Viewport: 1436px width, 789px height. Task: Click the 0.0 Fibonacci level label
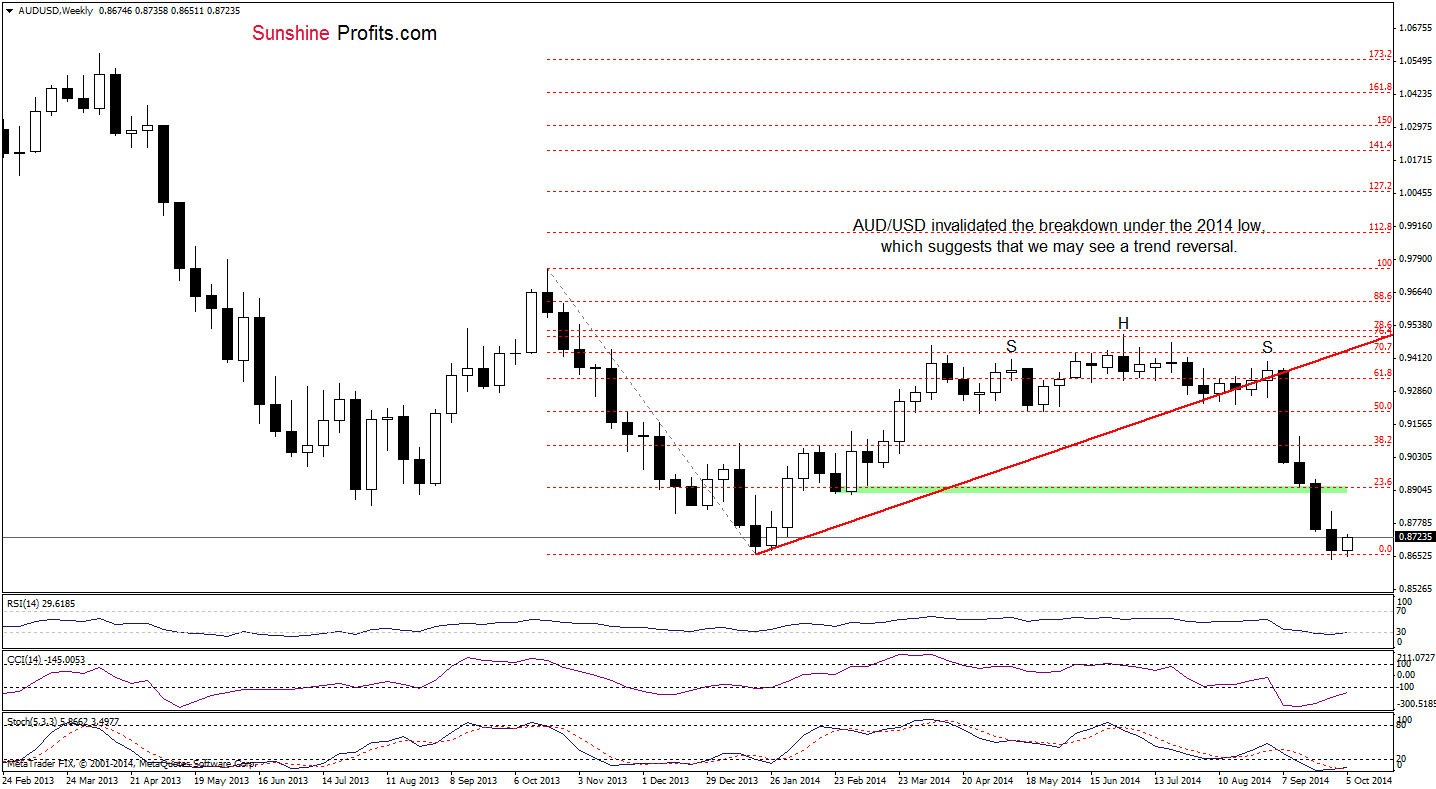coord(1386,549)
